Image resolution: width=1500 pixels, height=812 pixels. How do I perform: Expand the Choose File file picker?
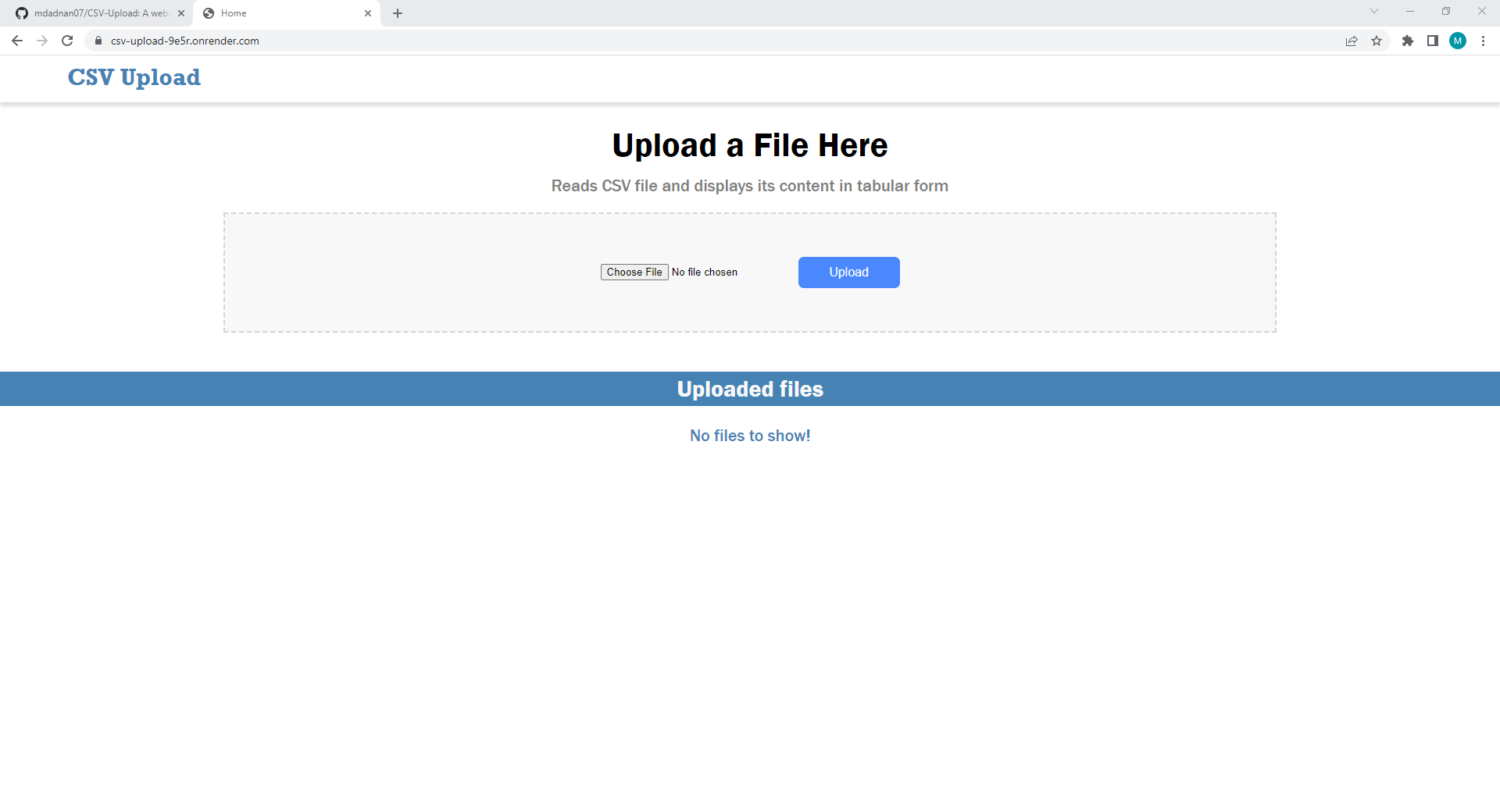tap(634, 272)
